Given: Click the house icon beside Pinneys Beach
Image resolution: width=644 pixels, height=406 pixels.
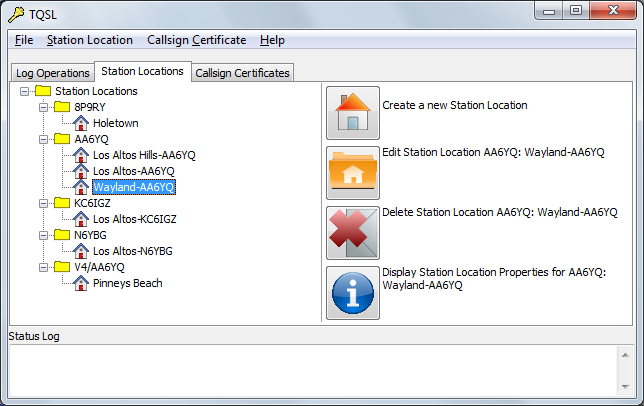Looking at the screenshot, I should tap(82, 283).
